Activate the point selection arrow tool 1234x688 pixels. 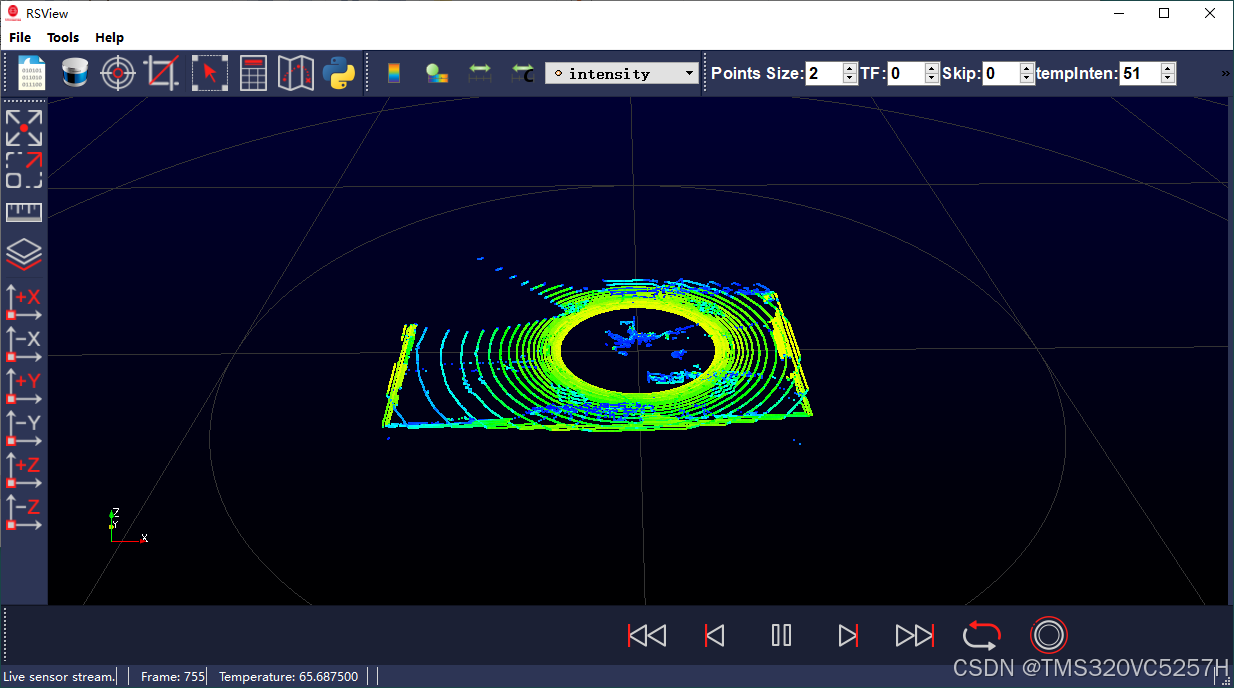pos(210,73)
